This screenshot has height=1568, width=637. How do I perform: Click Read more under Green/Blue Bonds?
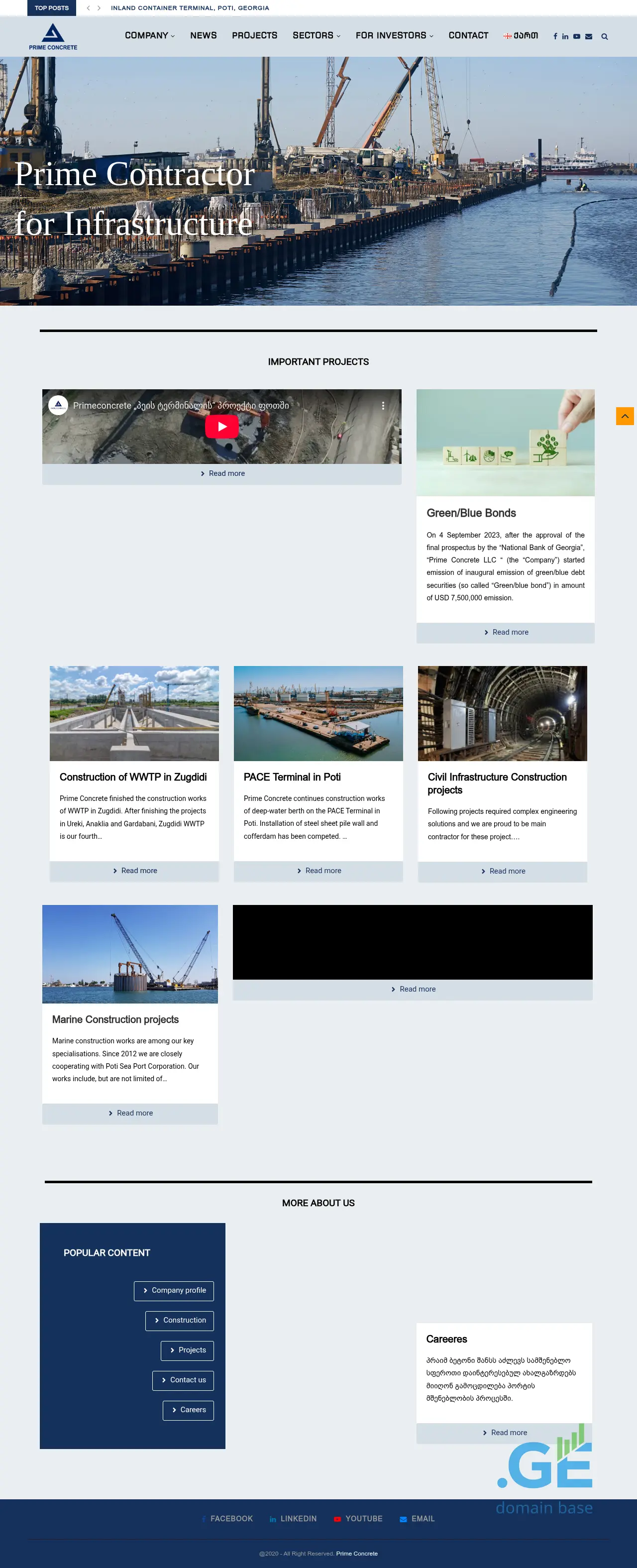(506, 633)
